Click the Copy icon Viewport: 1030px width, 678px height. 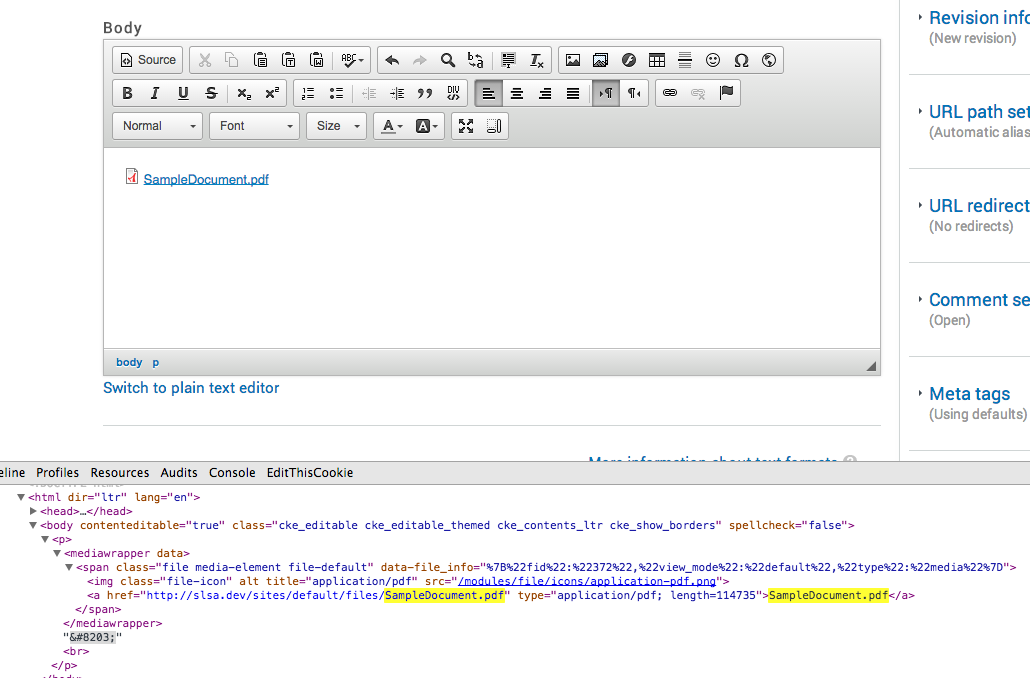[x=232, y=60]
